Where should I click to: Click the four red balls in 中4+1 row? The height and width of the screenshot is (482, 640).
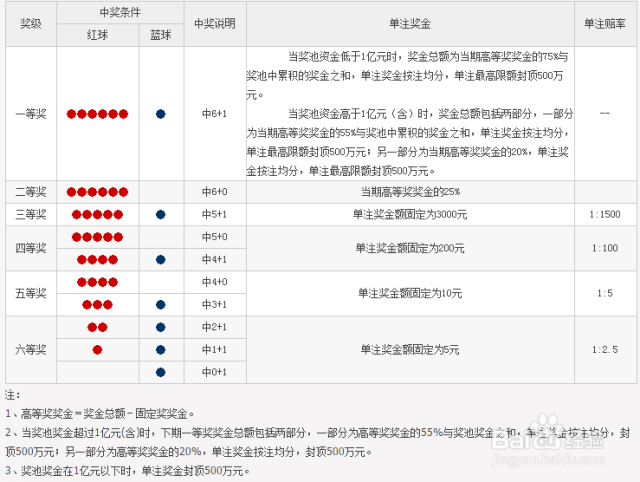coord(97,259)
